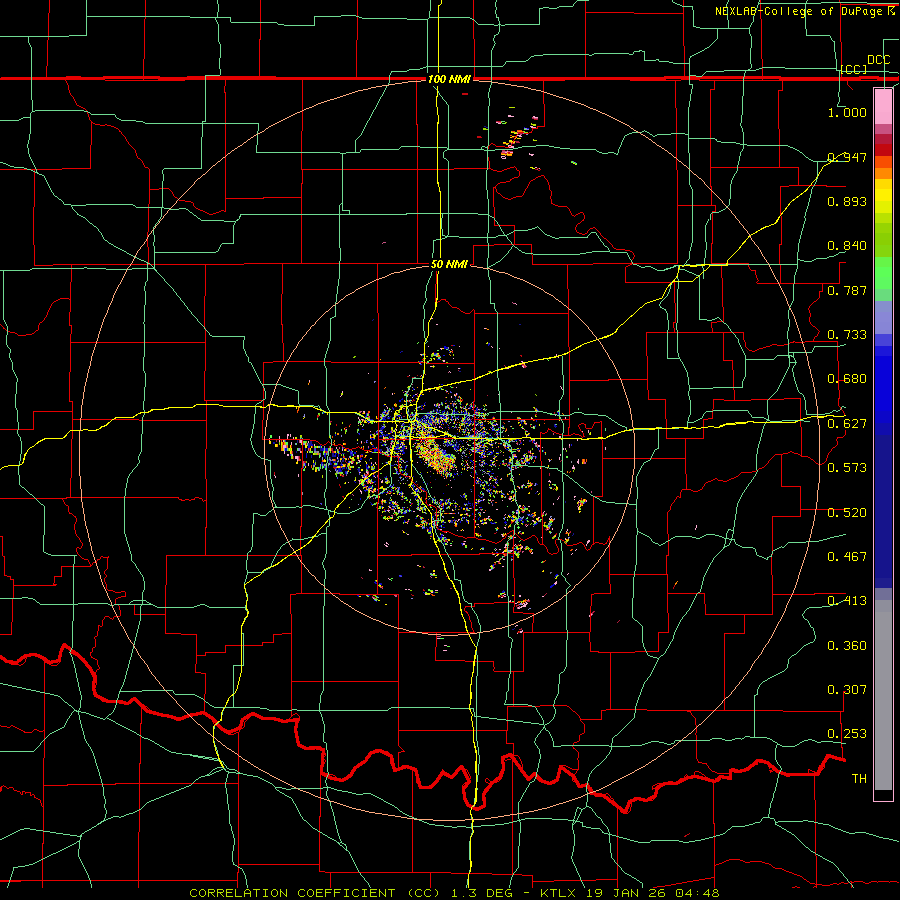
Task: Click the 0.733 legend value
Action: tap(847, 334)
